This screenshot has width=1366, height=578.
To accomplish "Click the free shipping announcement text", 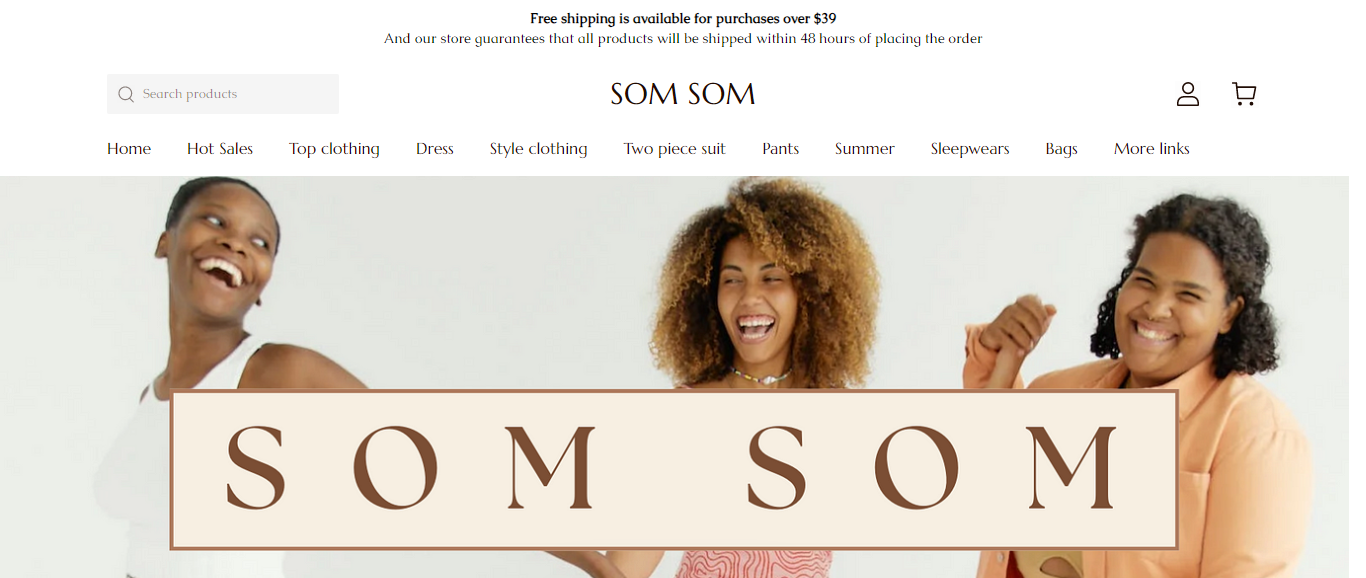I will coord(683,18).
